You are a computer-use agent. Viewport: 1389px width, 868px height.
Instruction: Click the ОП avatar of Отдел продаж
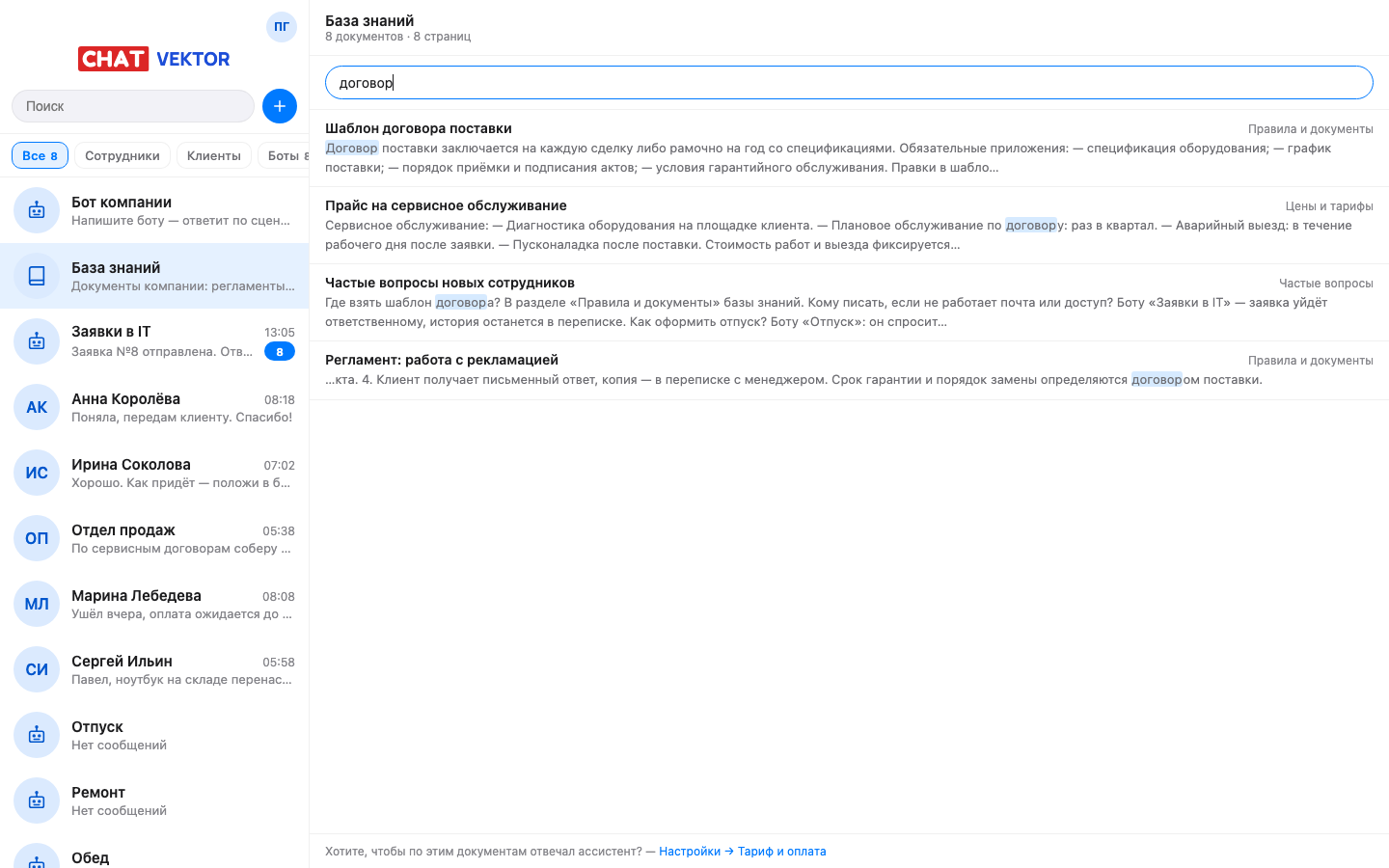37,538
